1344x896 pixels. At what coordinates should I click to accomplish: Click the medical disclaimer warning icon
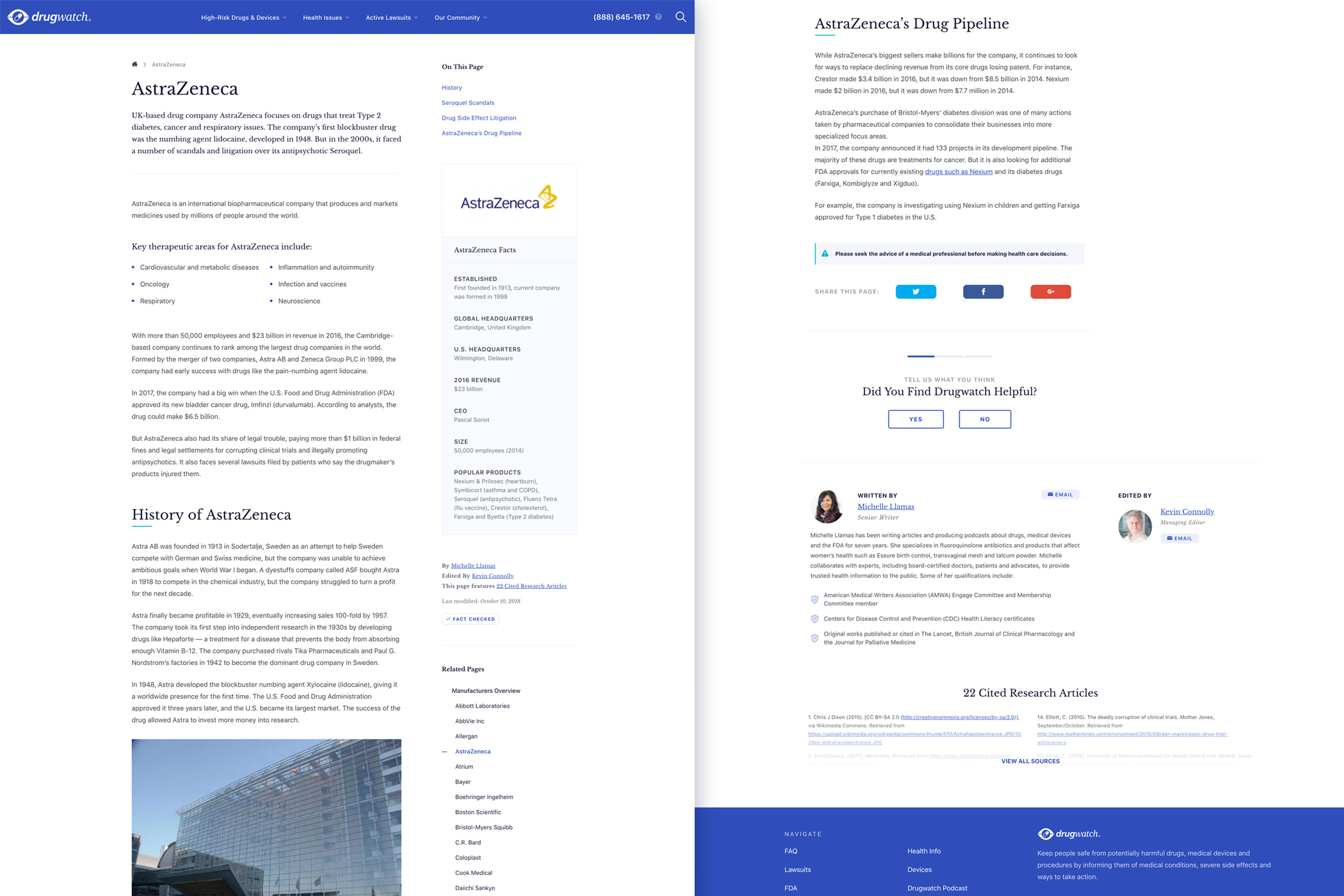[x=825, y=253]
